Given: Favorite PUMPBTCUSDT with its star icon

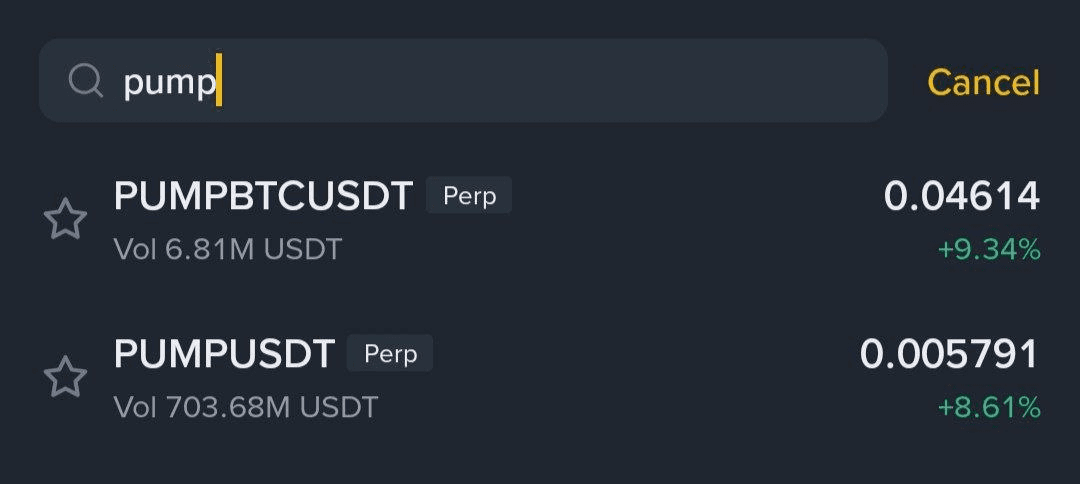Looking at the screenshot, I should pyautogui.click(x=65, y=219).
